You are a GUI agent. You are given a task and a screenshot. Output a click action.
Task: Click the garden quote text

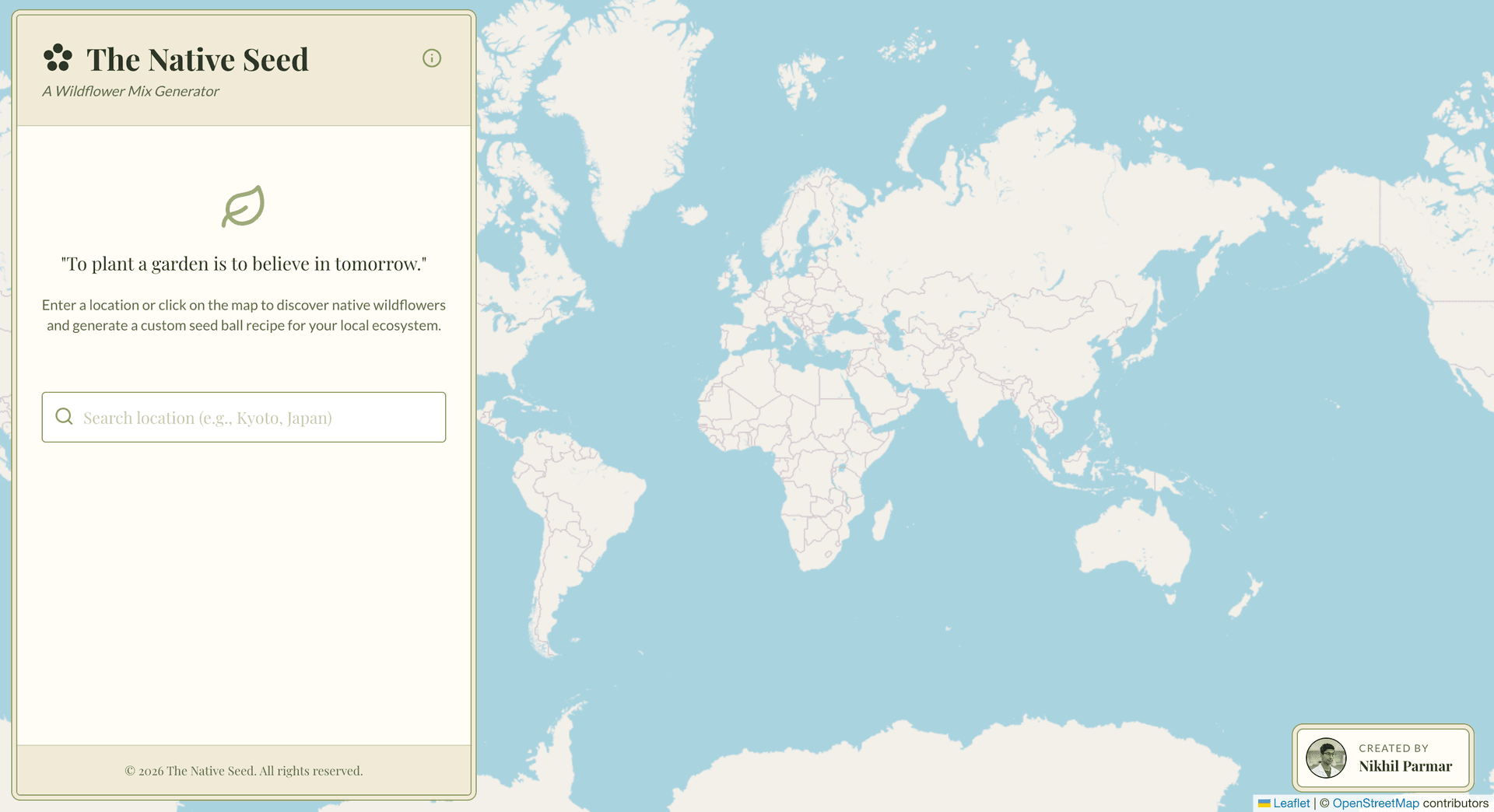pos(244,263)
